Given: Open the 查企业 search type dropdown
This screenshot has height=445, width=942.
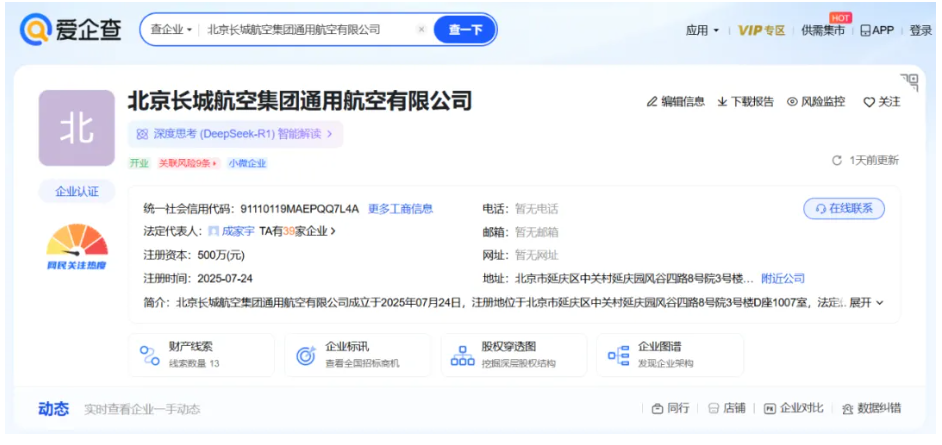Looking at the screenshot, I should click(171, 30).
